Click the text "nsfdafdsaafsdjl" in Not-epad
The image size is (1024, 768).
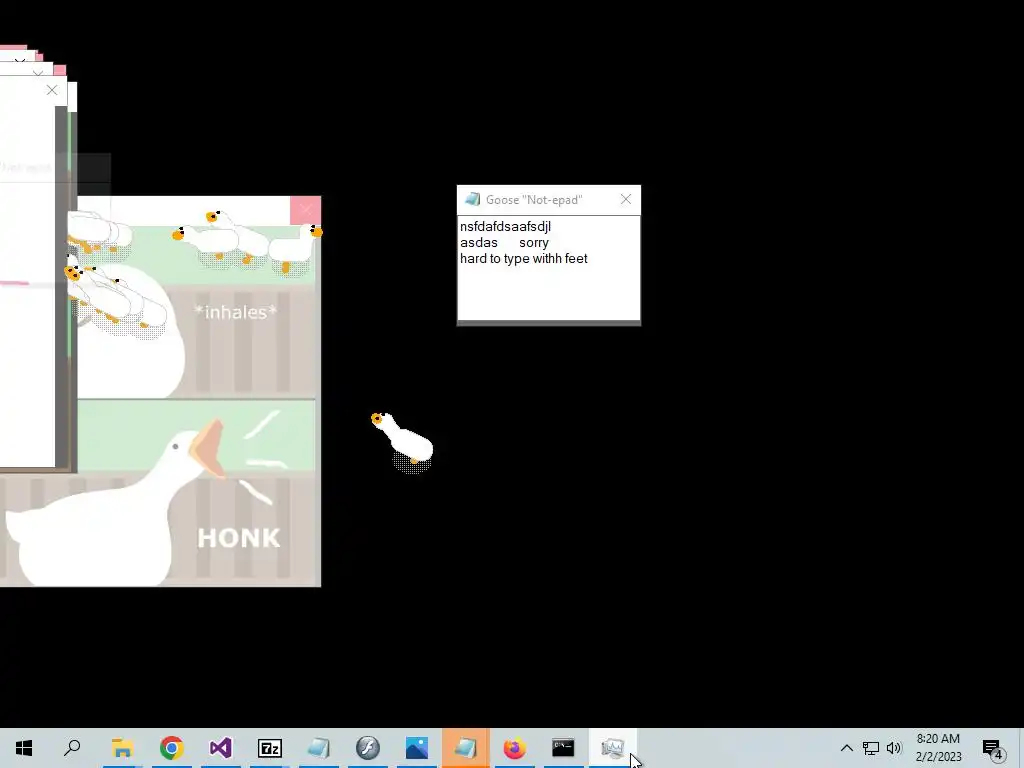pos(505,227)
